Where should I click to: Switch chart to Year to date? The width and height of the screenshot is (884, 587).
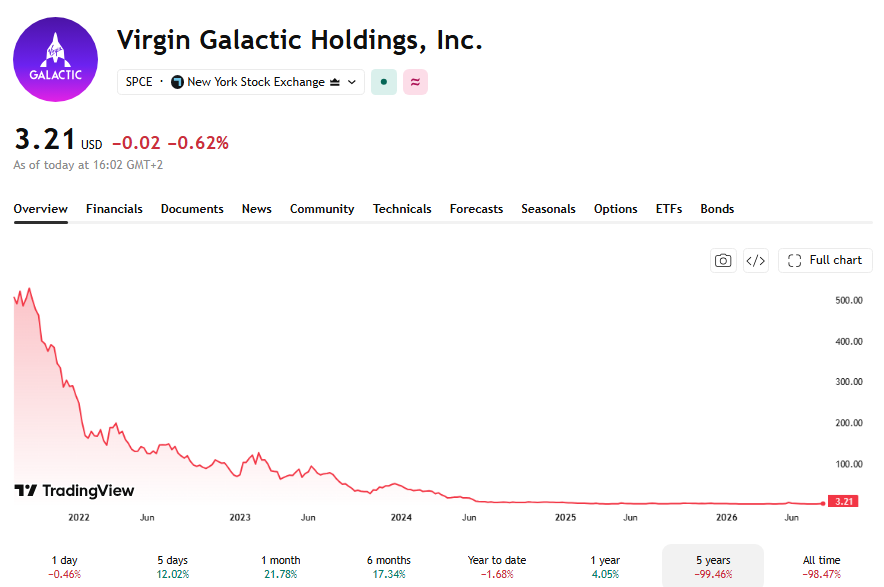coord(497,567)
